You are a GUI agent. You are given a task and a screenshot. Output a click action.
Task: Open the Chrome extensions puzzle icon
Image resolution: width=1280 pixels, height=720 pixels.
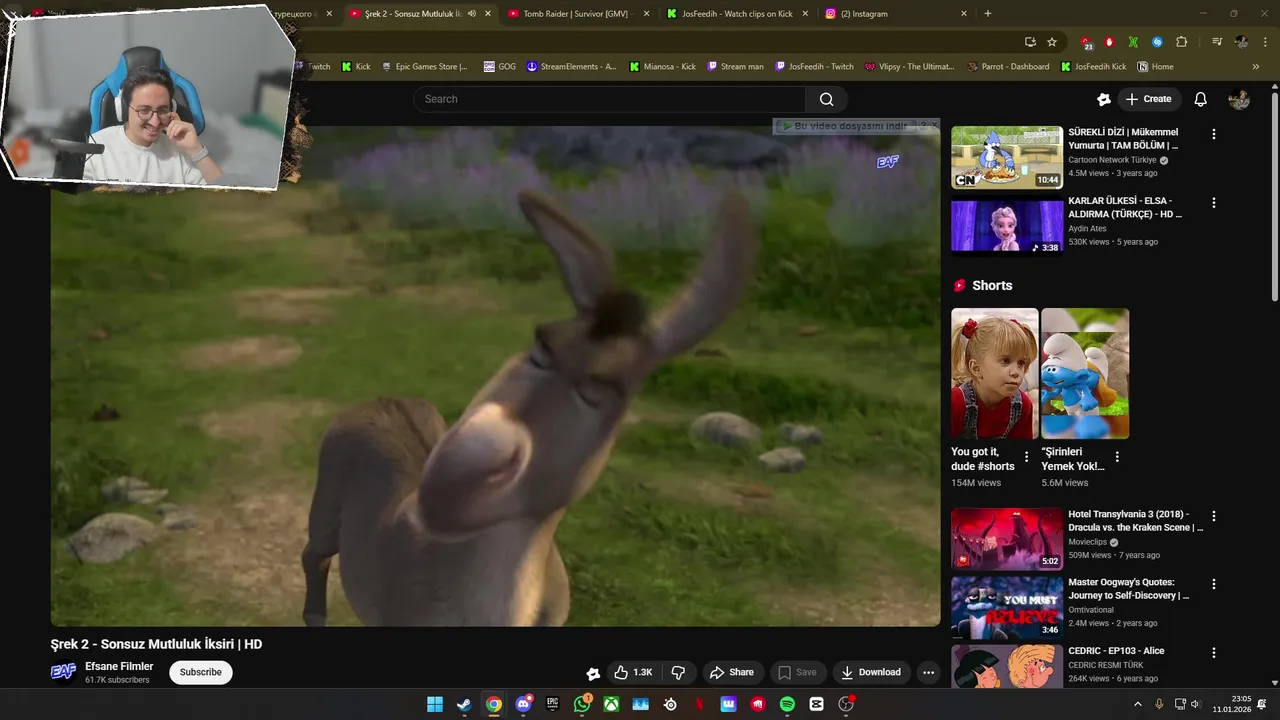coord(1181,42)
